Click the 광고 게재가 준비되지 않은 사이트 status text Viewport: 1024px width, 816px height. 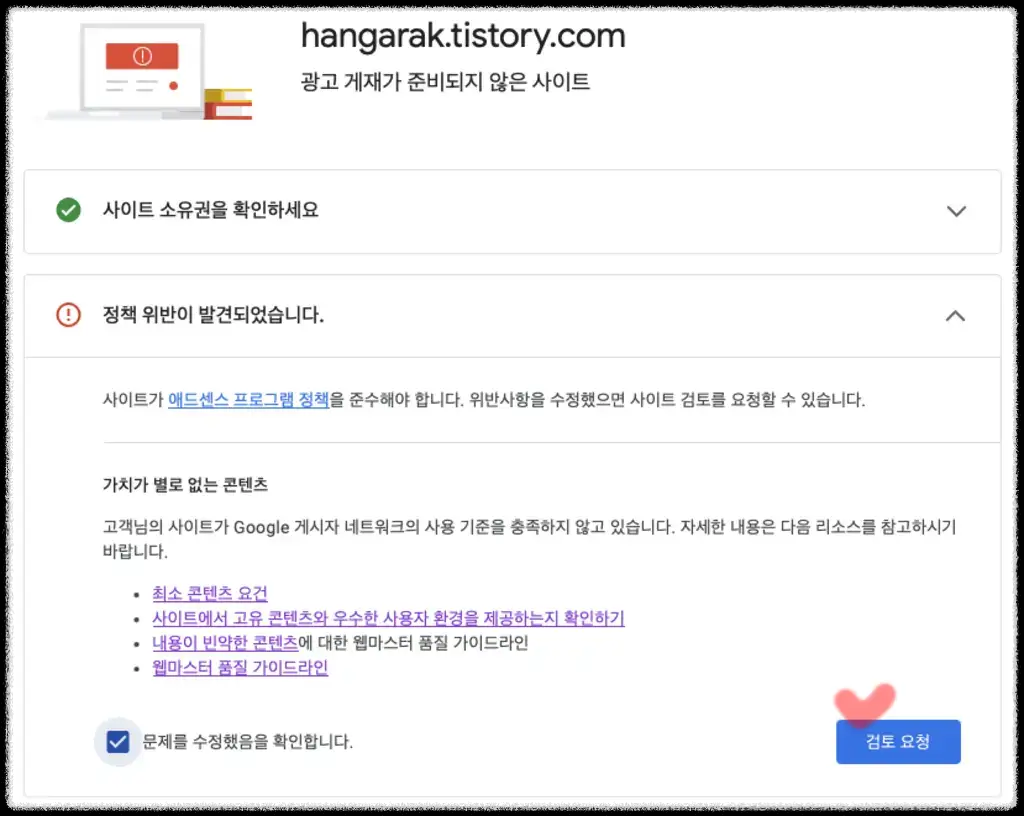(x=445, y=82)
